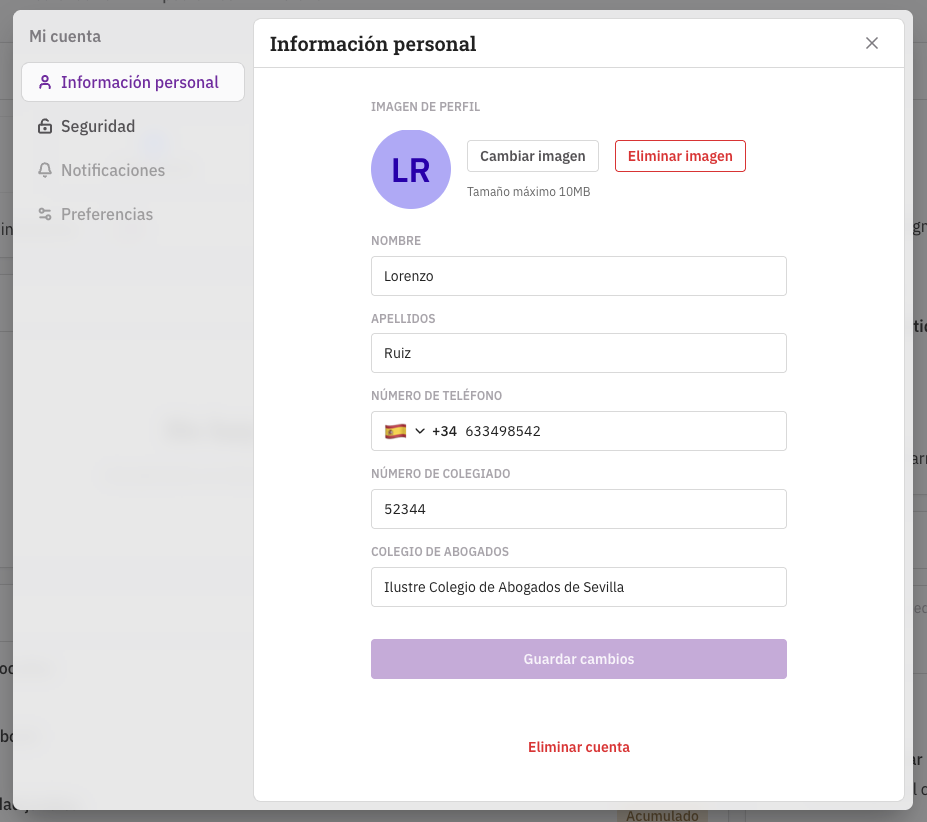
Task: Click the Spain flag in the phone field
Action: tap(395, 431)
